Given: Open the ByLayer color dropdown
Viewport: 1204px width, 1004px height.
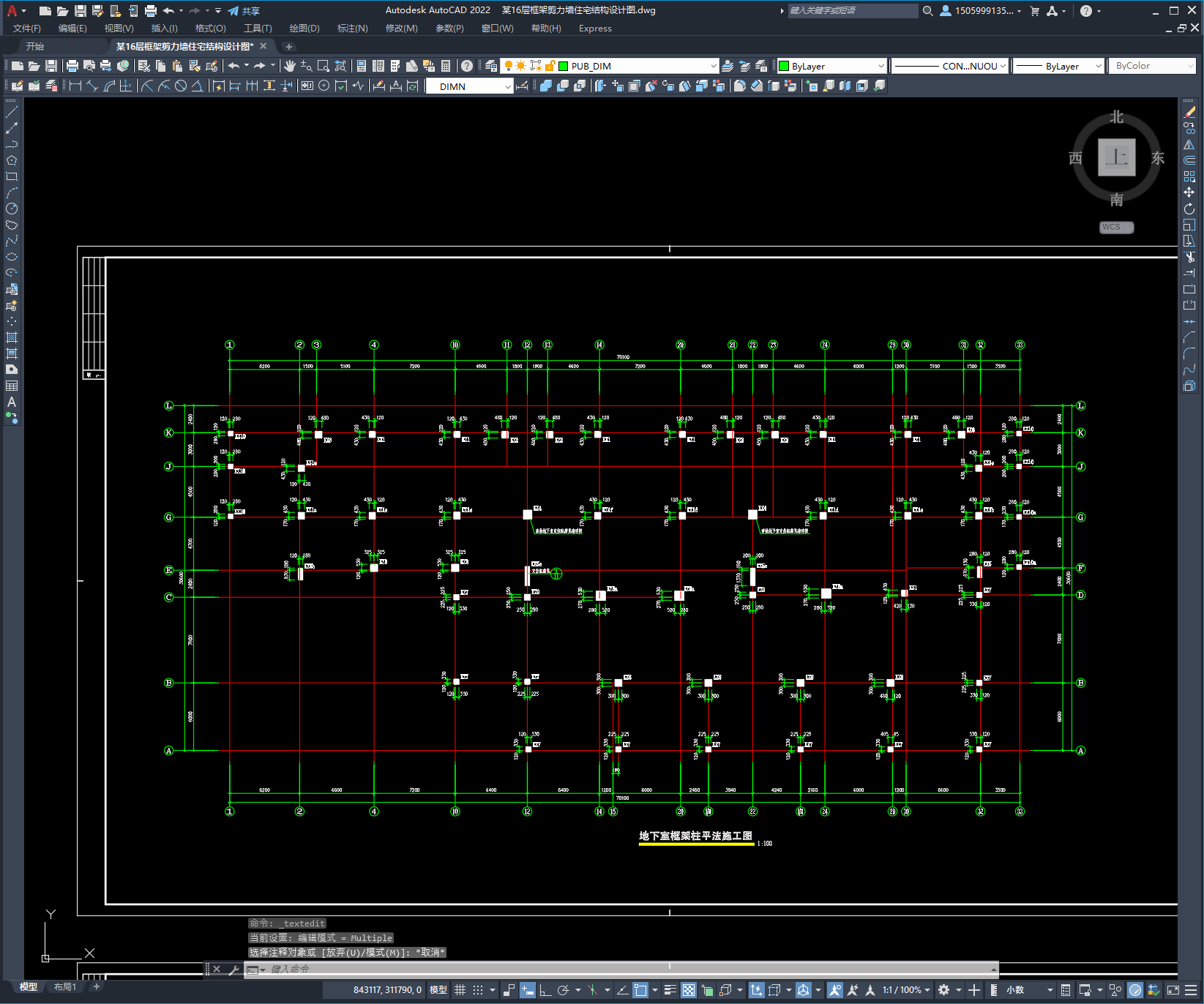Looking at the screenshot, I should click(x=831, y=66).
